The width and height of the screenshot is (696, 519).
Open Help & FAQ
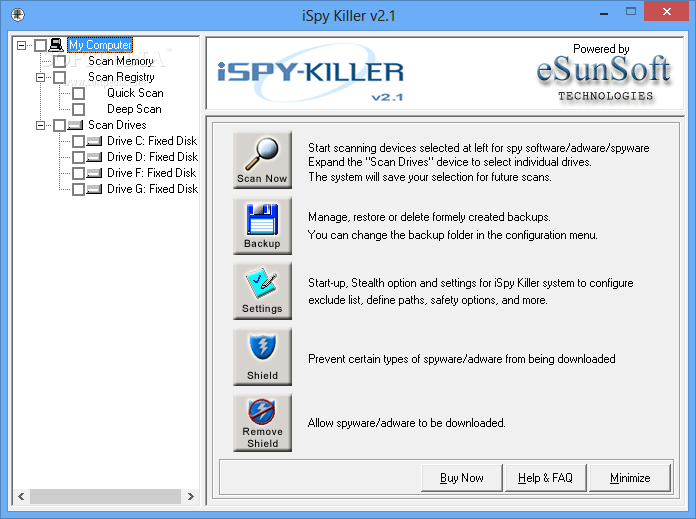(x=546, y=478)
